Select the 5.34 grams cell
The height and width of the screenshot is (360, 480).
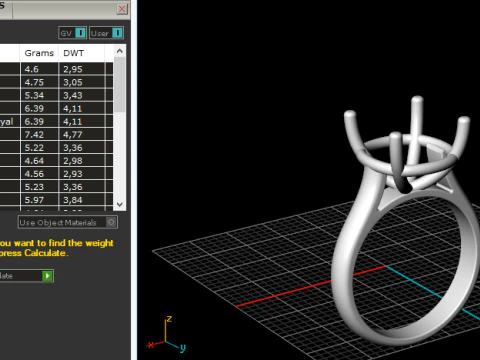coord(39,95)
